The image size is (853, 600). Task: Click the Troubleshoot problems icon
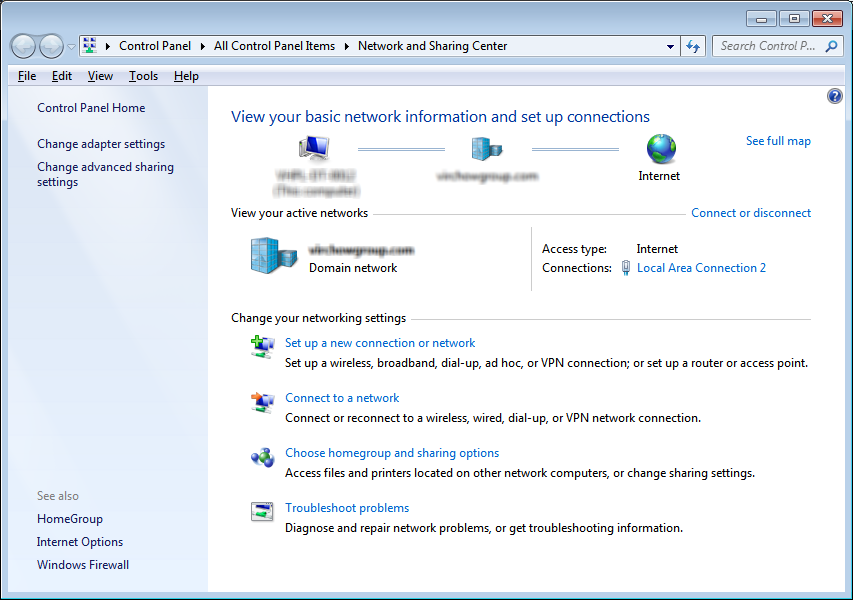(x=262, y=511)
